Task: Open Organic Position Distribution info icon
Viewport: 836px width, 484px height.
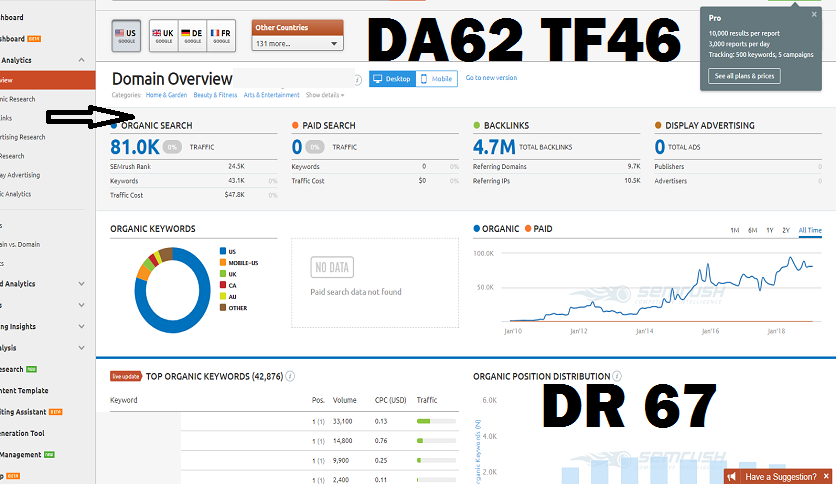Action: pos(617,376)
